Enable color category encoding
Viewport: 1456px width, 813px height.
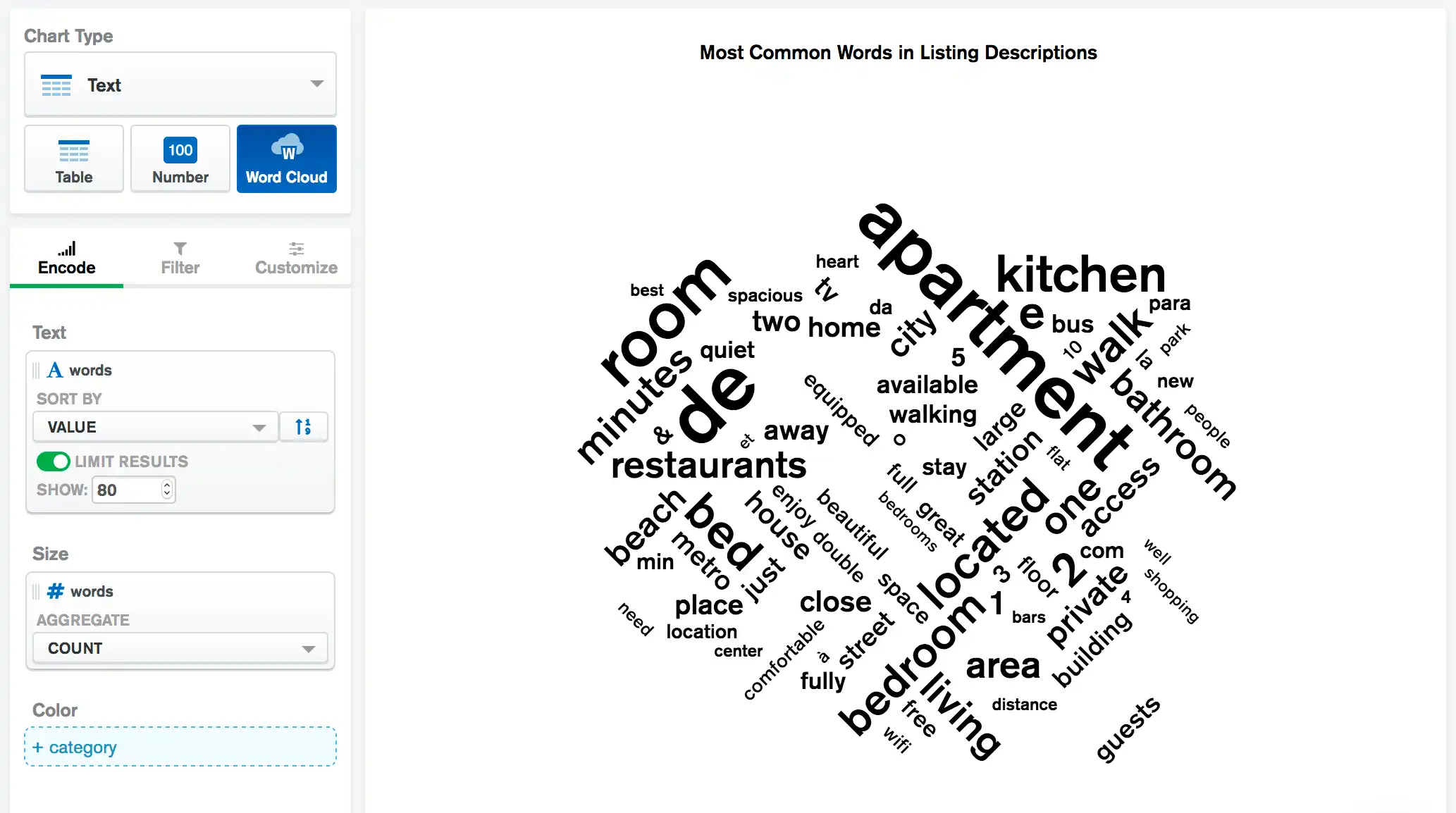(x=180, y=747)
